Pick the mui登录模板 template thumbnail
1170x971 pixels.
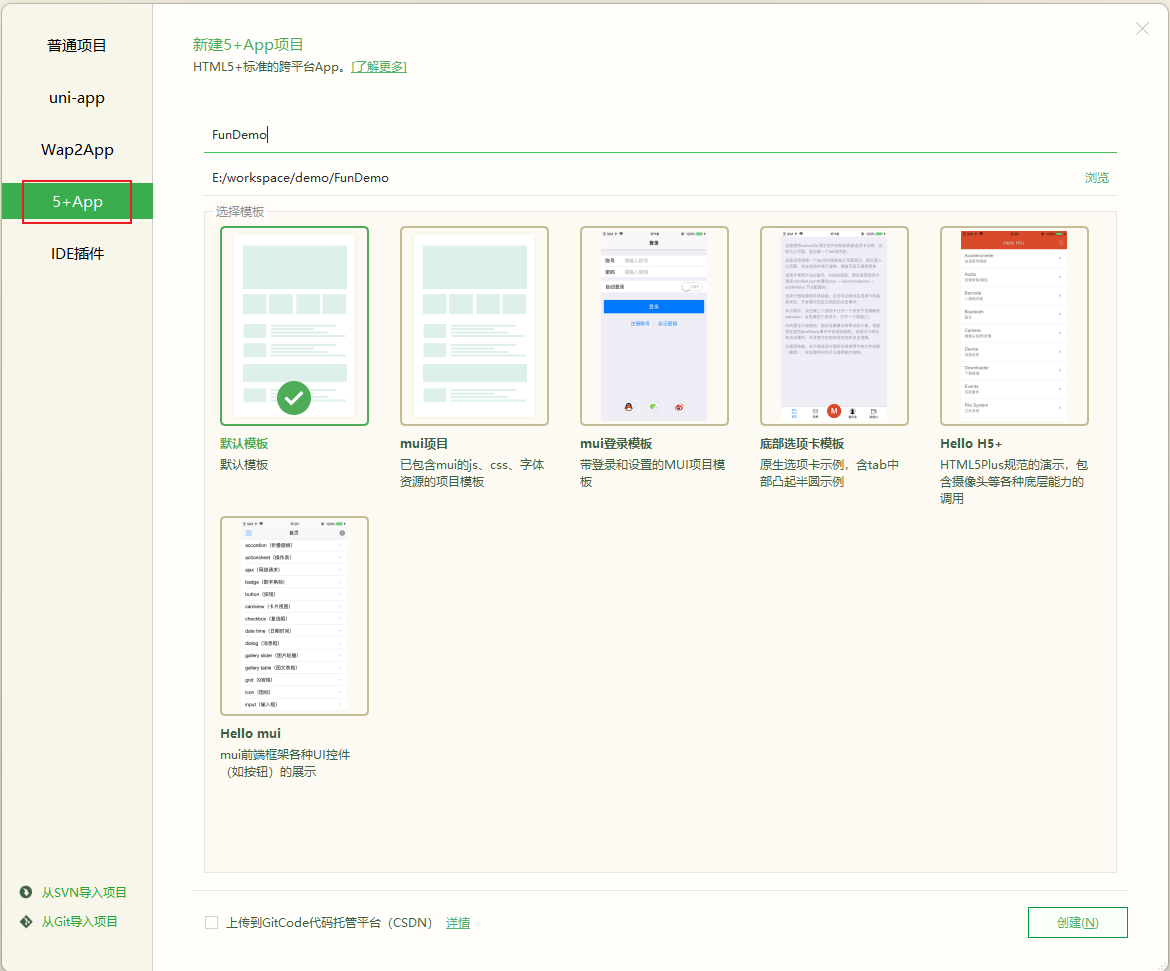(654, 326)
